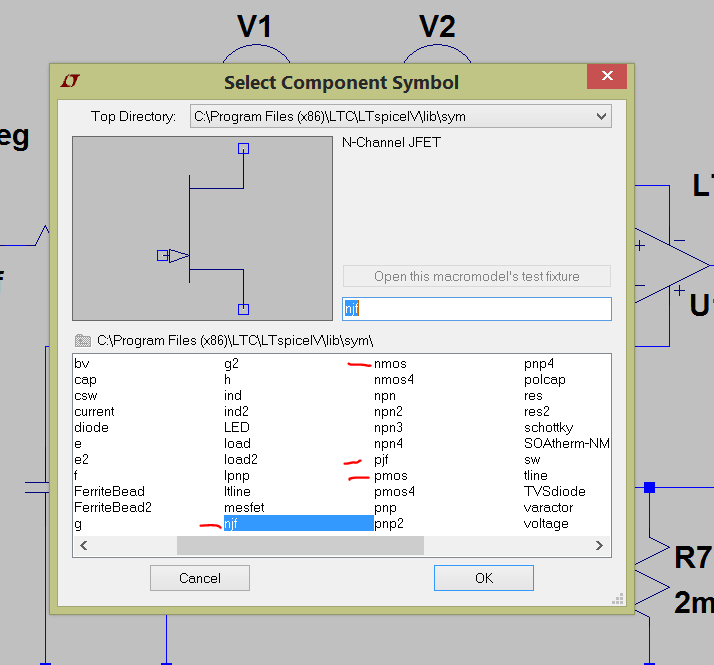Select the TVSdiode component
714x665 pixels.
pyautogui.click(x=555, y=491)
